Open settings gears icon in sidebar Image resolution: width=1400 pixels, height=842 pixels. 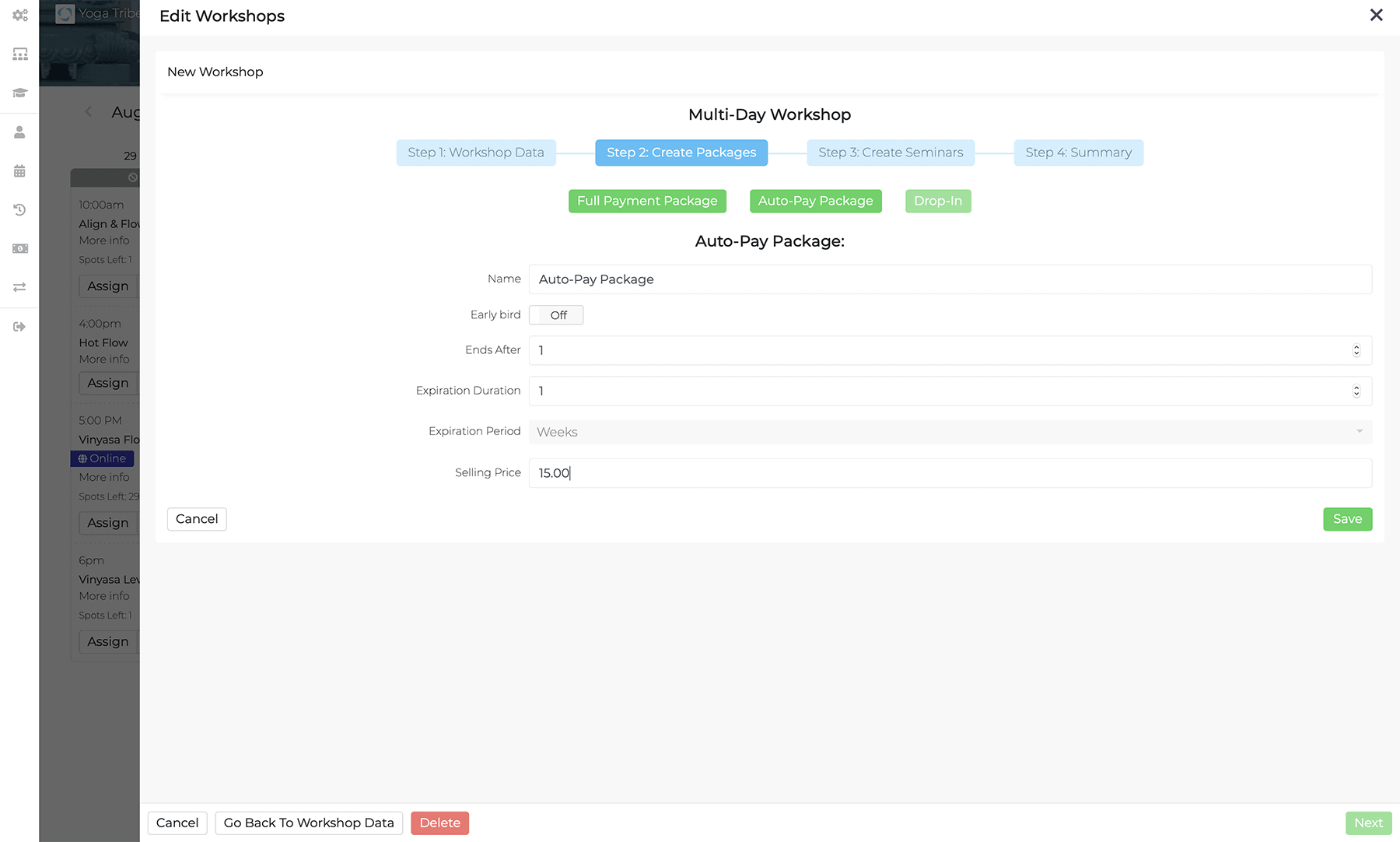tap(19, 15)
